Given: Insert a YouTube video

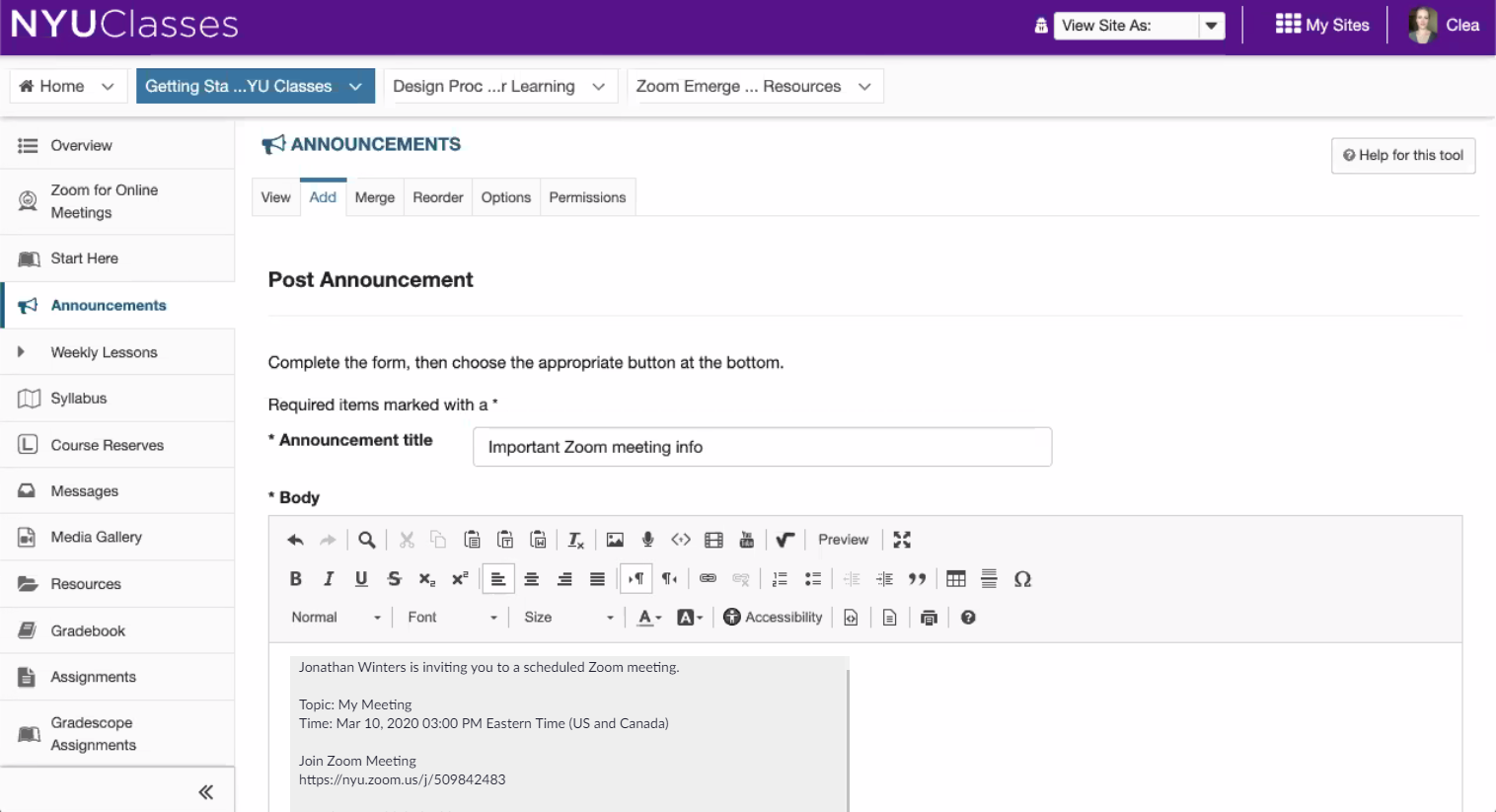Looking at the screenshot, I should tap(747, 540).
